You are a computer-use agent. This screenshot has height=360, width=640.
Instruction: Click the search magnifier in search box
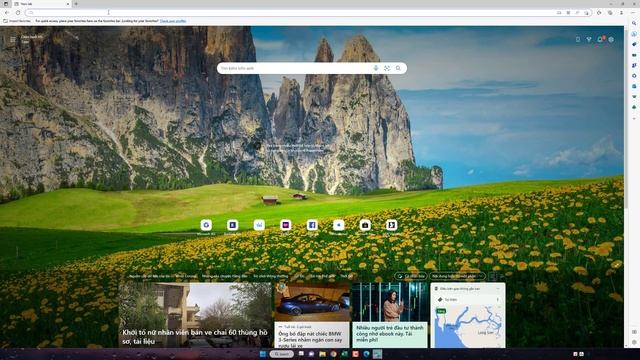tap(398, 68)
